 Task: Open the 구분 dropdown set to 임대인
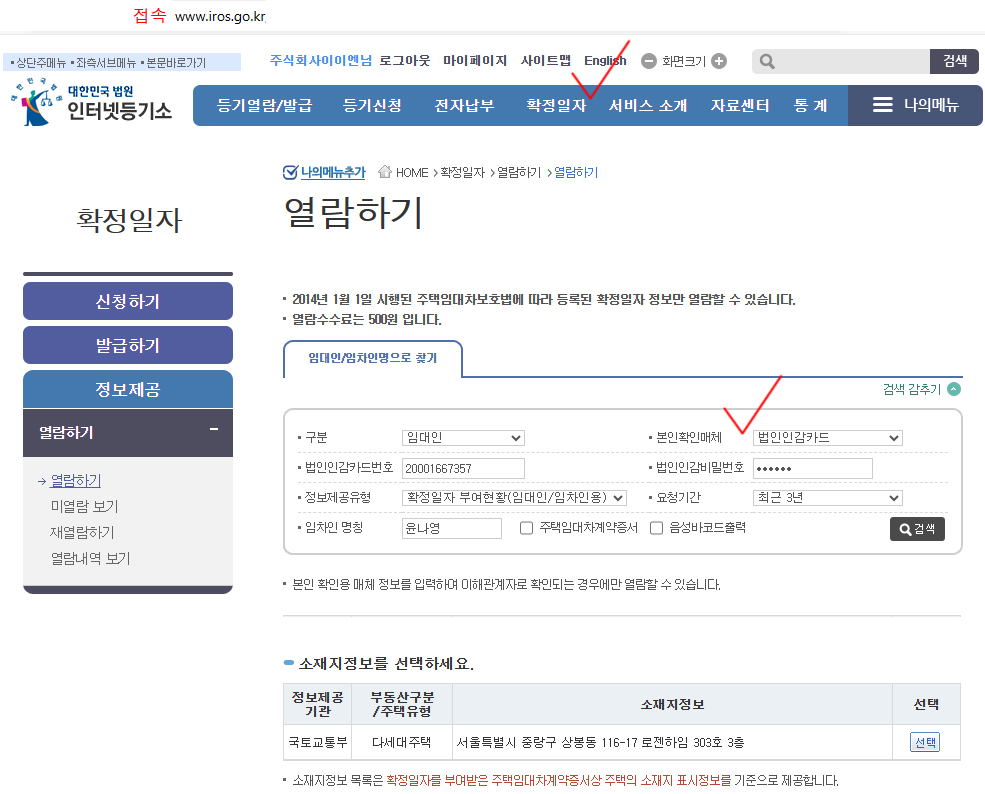click(x=463, y=438)
